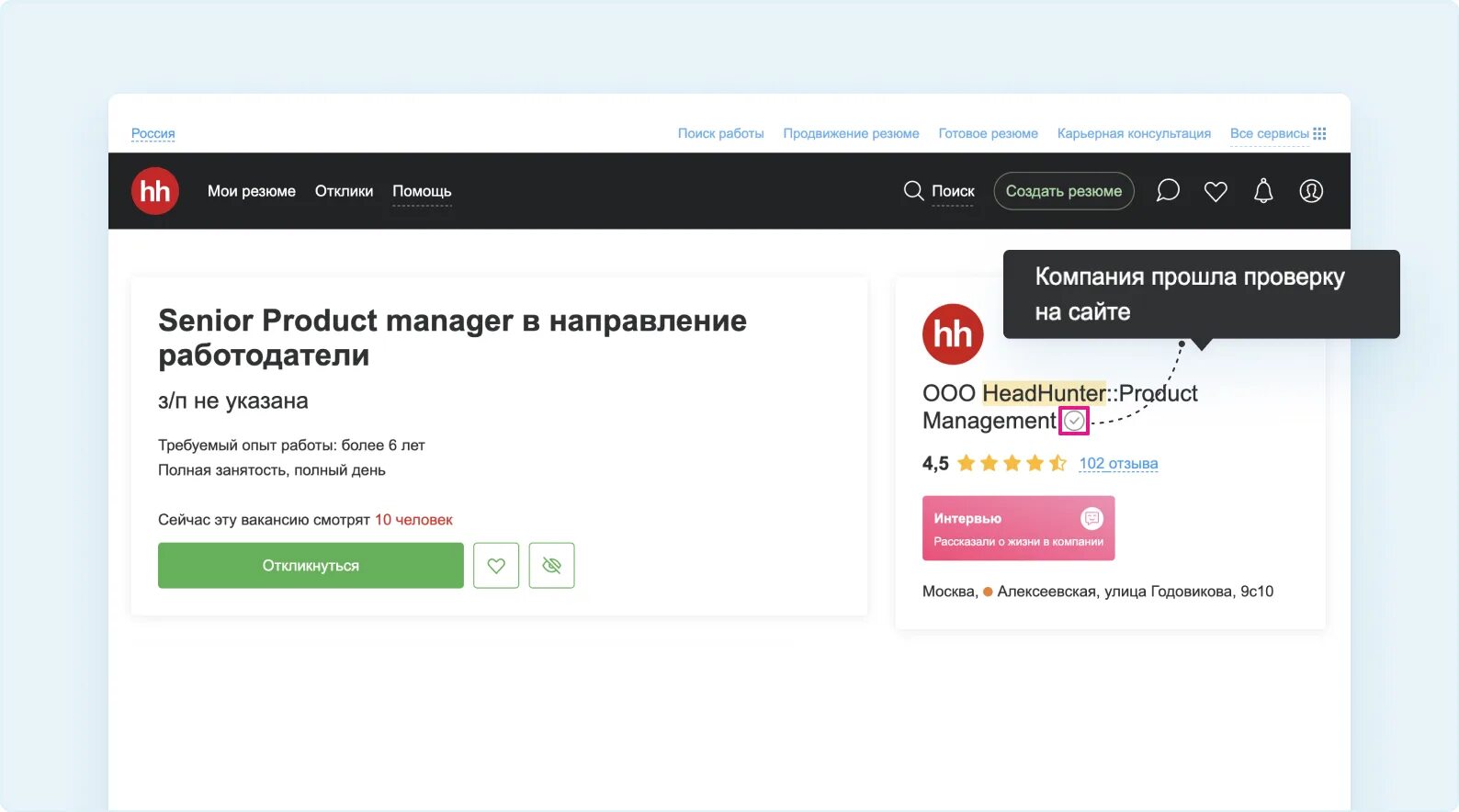Click the hh logo in the navigation bar

pos(154,191)
